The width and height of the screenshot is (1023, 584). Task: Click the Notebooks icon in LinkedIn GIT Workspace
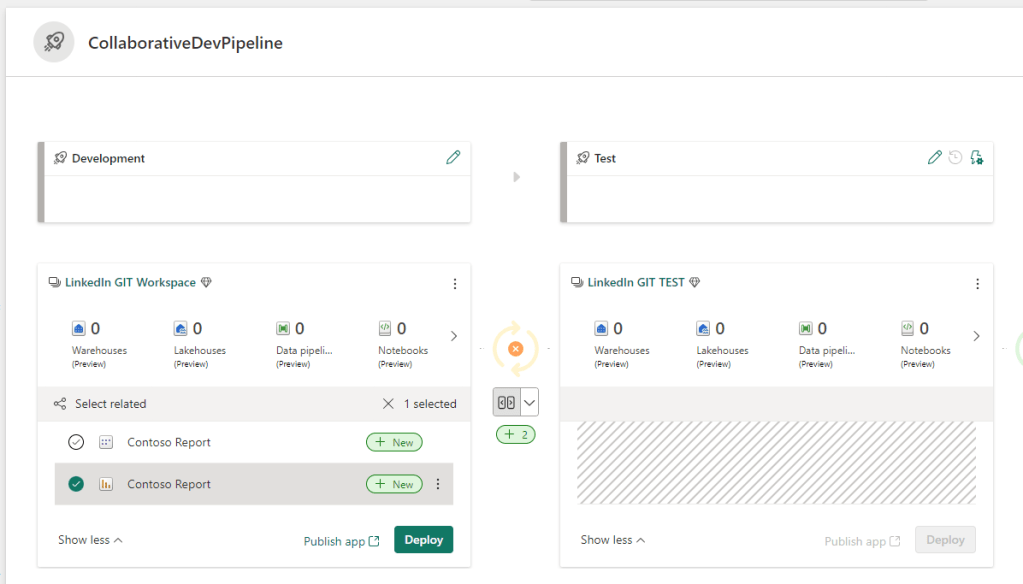(x=385, y=327)
